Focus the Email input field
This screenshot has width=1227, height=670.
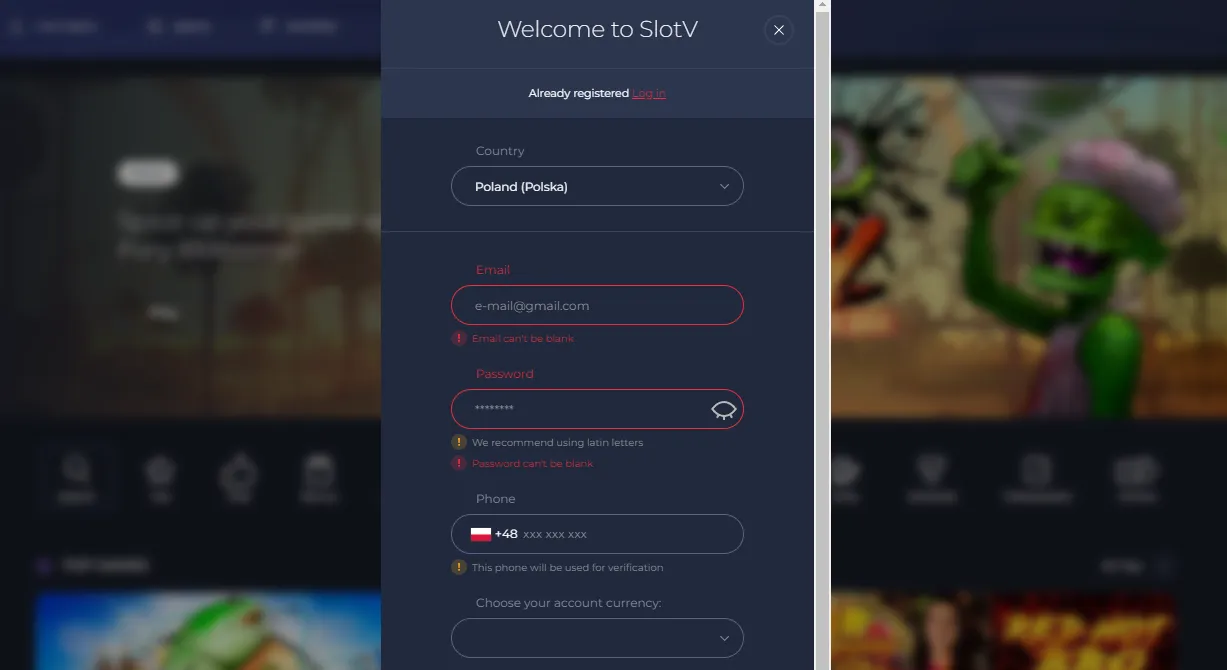597,305
